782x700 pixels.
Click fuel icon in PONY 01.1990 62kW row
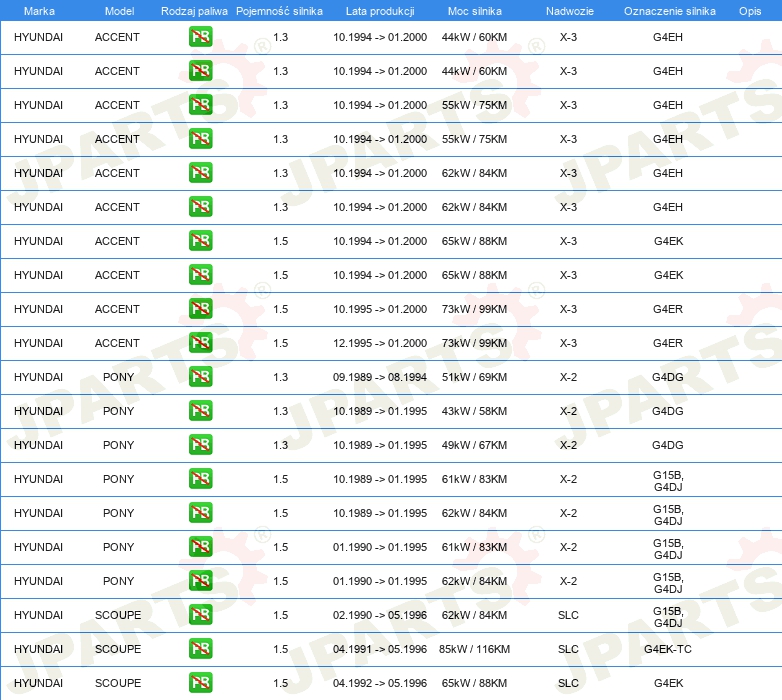pyautogui.click(x=200, y=580)
